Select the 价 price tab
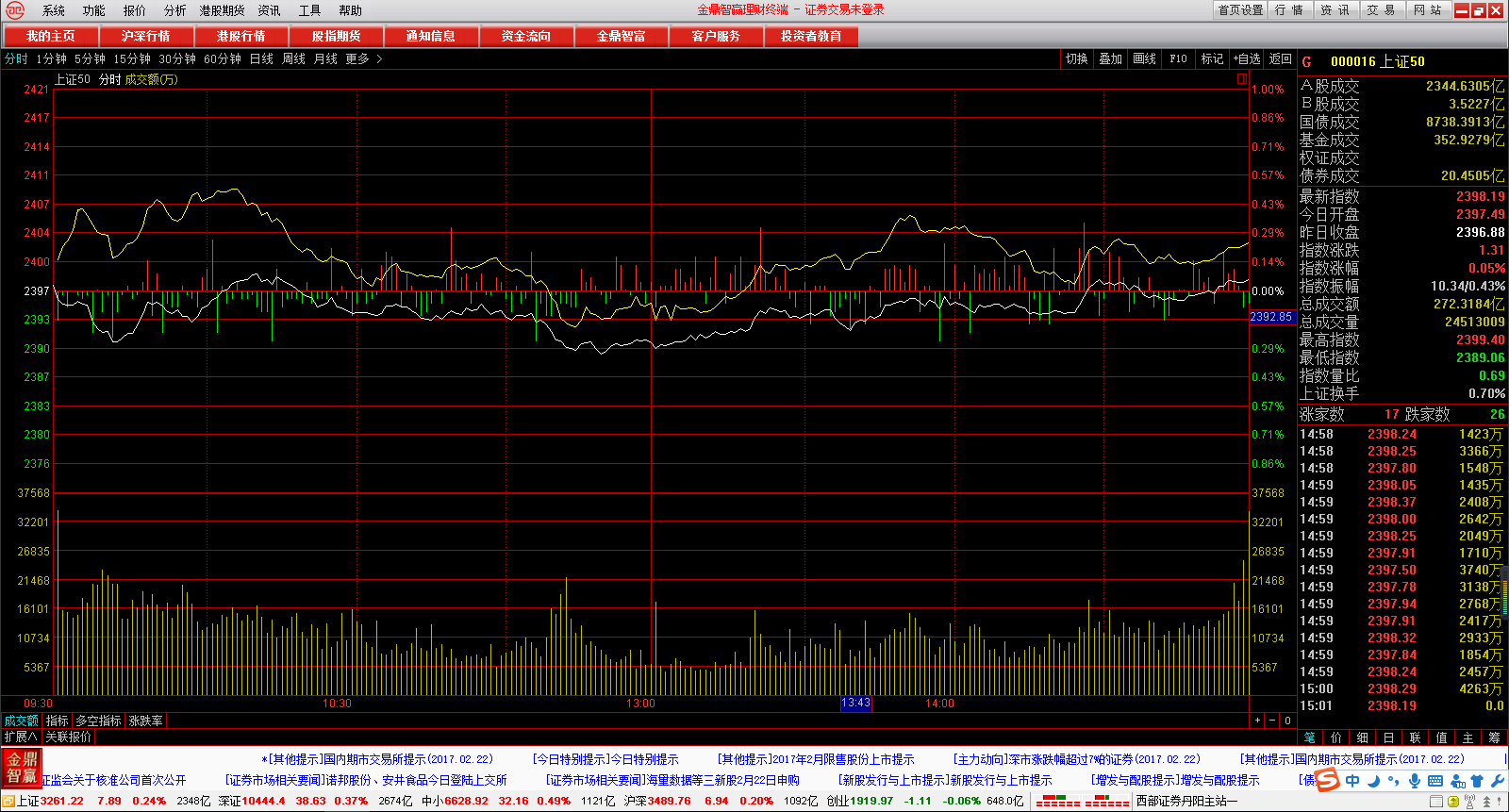1509x812 pixels. pos(1336,737)
